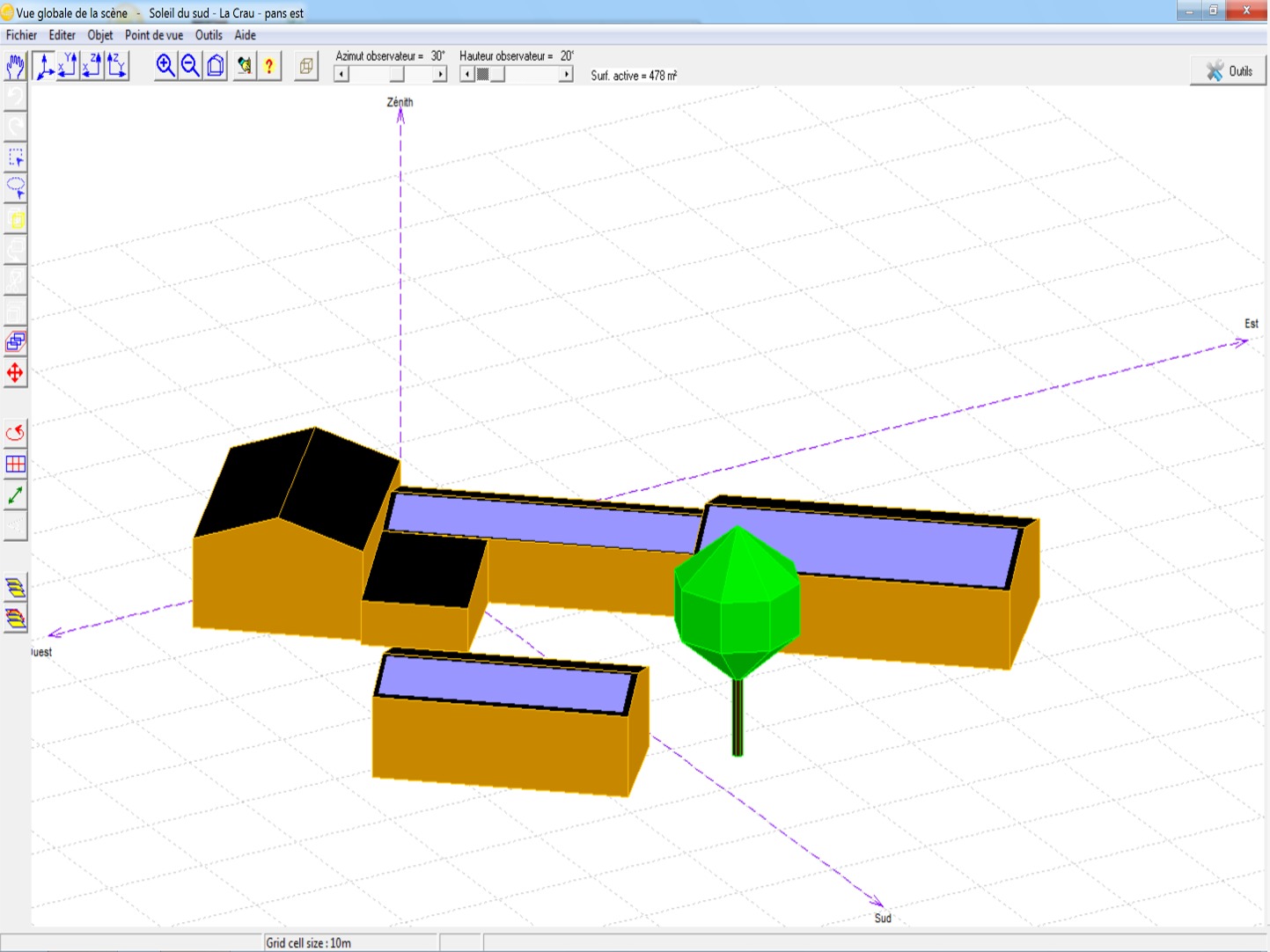Click the blue and red grid icon

(x=16, y=464)
